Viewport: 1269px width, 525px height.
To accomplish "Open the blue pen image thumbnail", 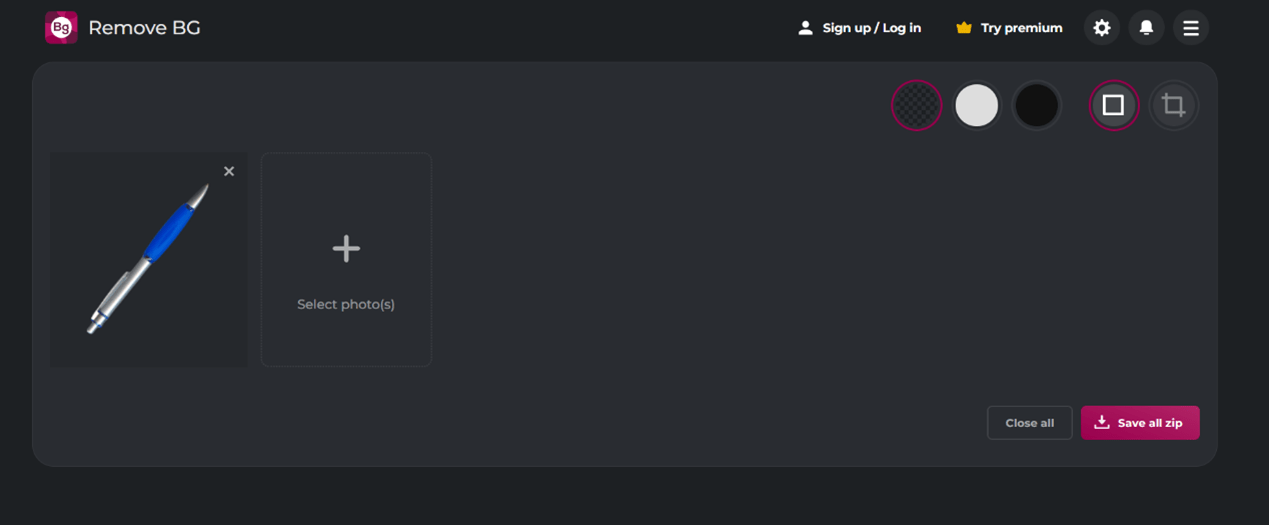I will pos(148,260).
